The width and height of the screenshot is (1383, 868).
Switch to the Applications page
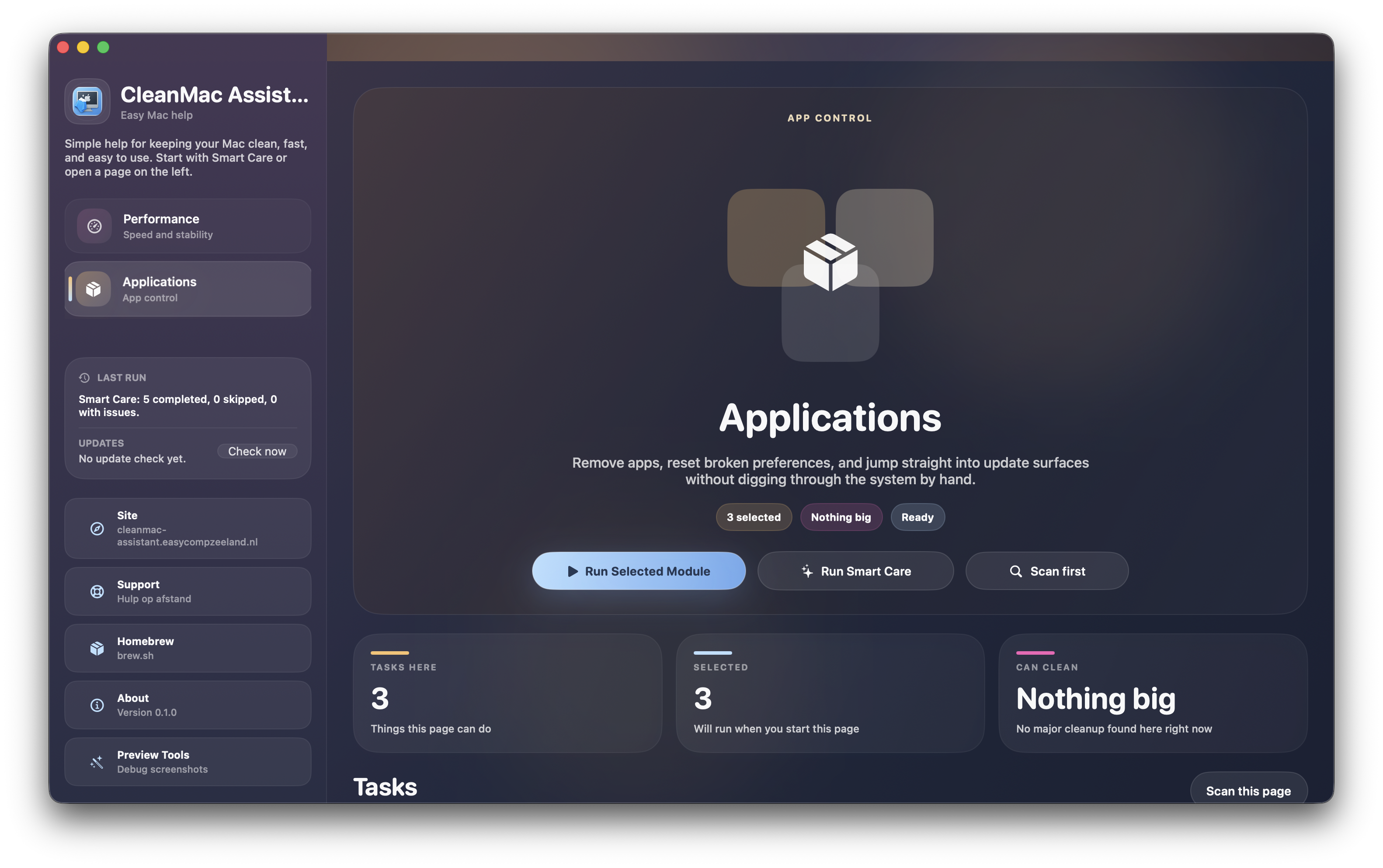[x=187, y=289]
